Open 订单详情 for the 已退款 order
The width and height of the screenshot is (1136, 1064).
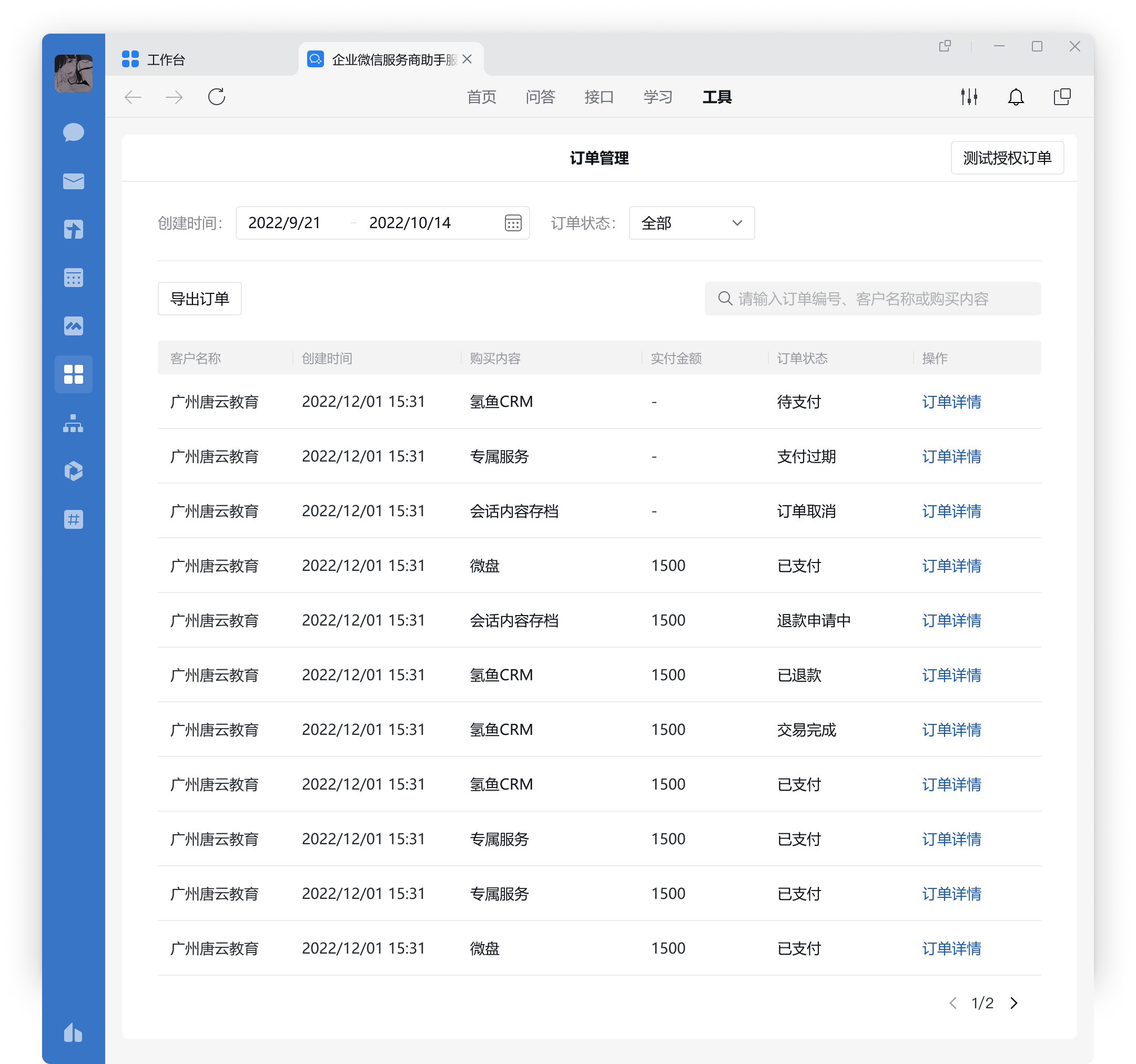tap(951, 676)
